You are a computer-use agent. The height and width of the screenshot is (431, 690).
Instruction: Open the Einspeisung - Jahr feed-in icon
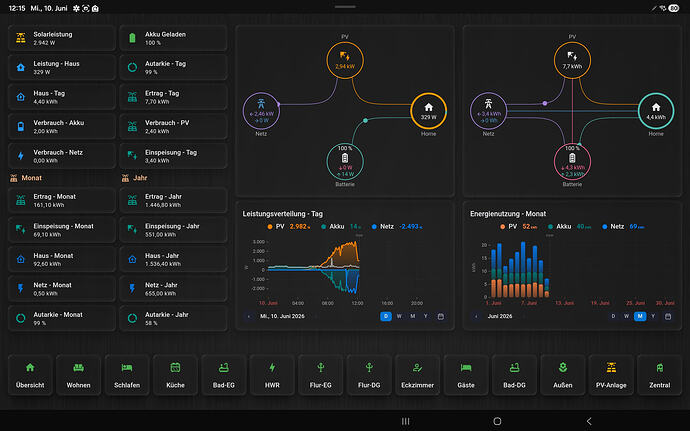pyautogui.click(x=132, y=230)
